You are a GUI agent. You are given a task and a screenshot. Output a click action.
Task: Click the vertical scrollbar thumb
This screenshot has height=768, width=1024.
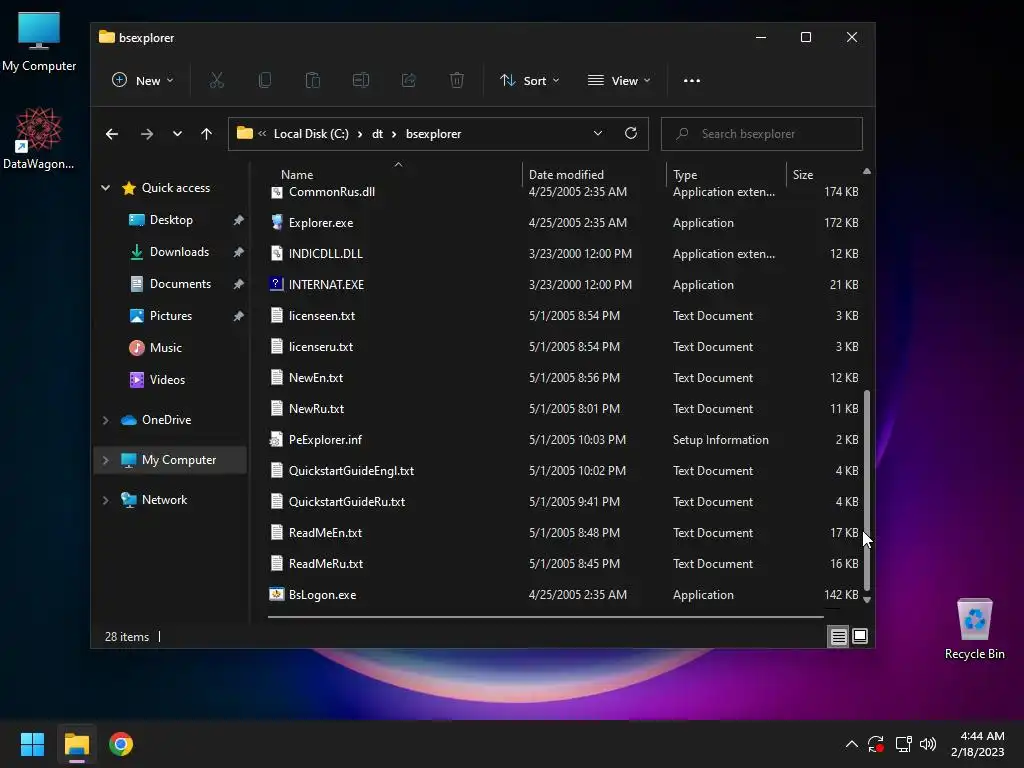pos(867,490)
